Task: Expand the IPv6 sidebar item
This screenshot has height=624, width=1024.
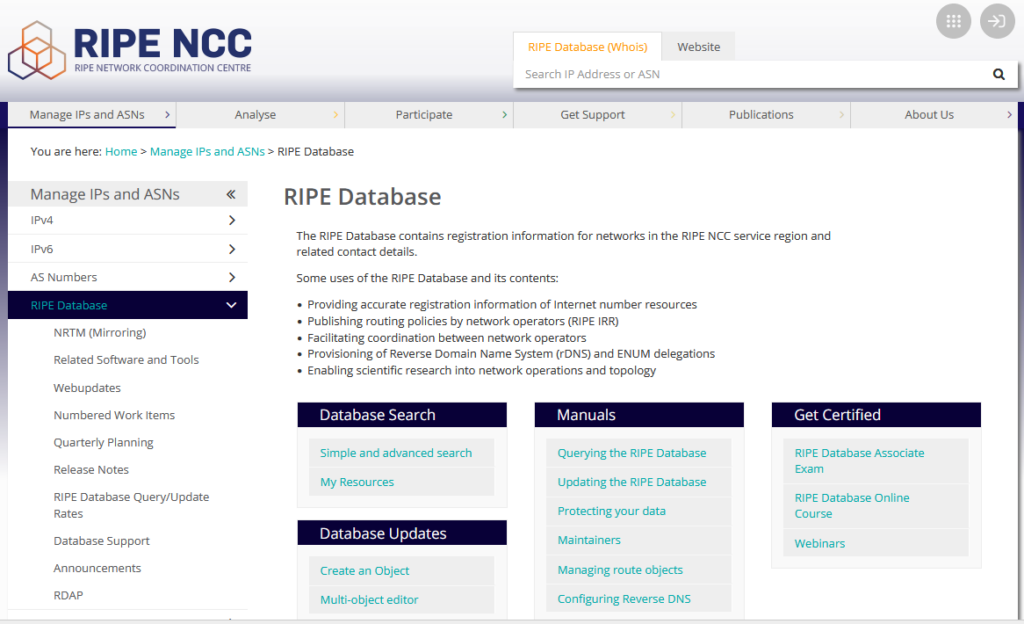Action: pyautogui.click(x=232, y=249)
